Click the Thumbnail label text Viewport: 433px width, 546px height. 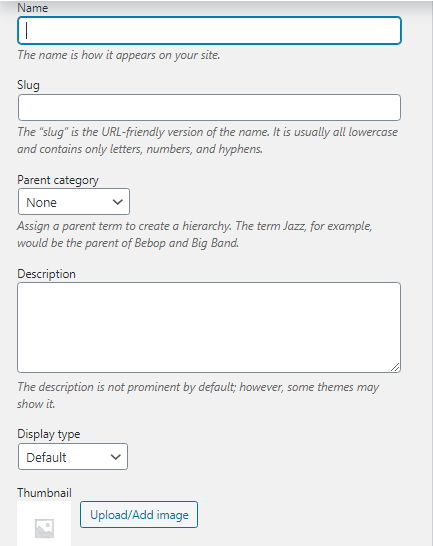point(45,493)
